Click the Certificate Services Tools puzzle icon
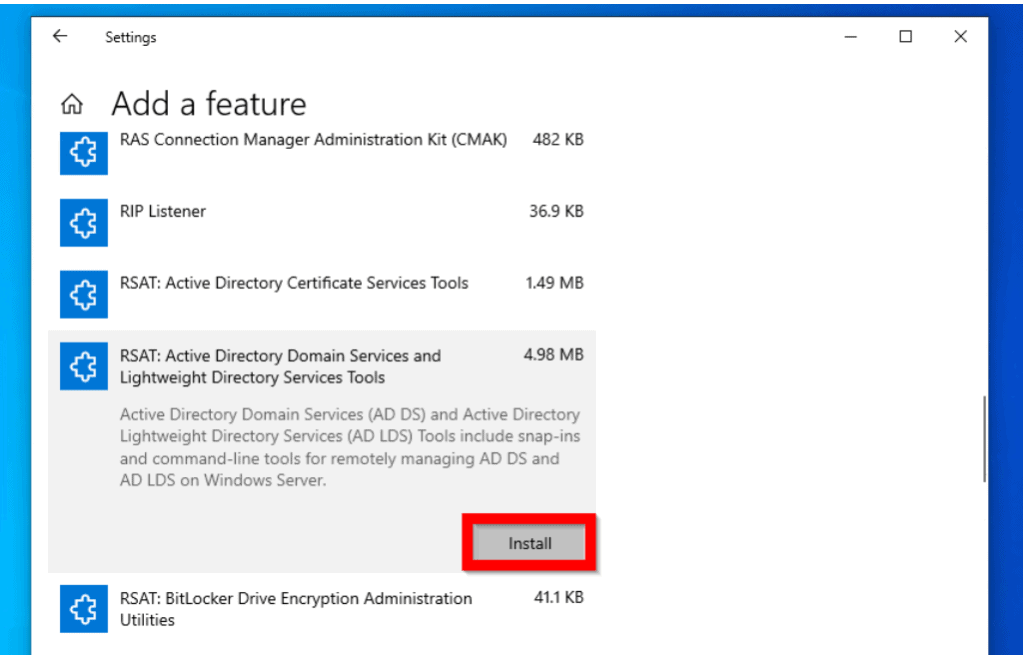The image size is (1024, 655). pyautogui.click(x=83, y=295)
